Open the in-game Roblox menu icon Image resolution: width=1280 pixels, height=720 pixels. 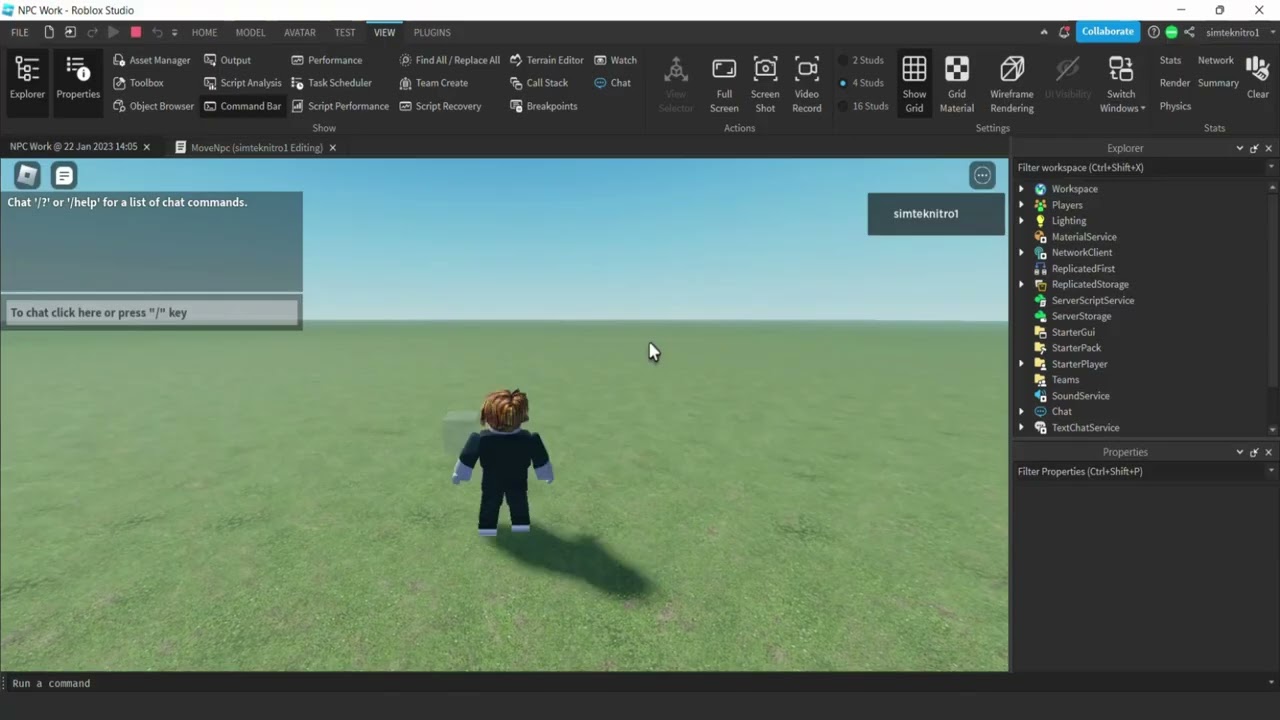point(27,176)
